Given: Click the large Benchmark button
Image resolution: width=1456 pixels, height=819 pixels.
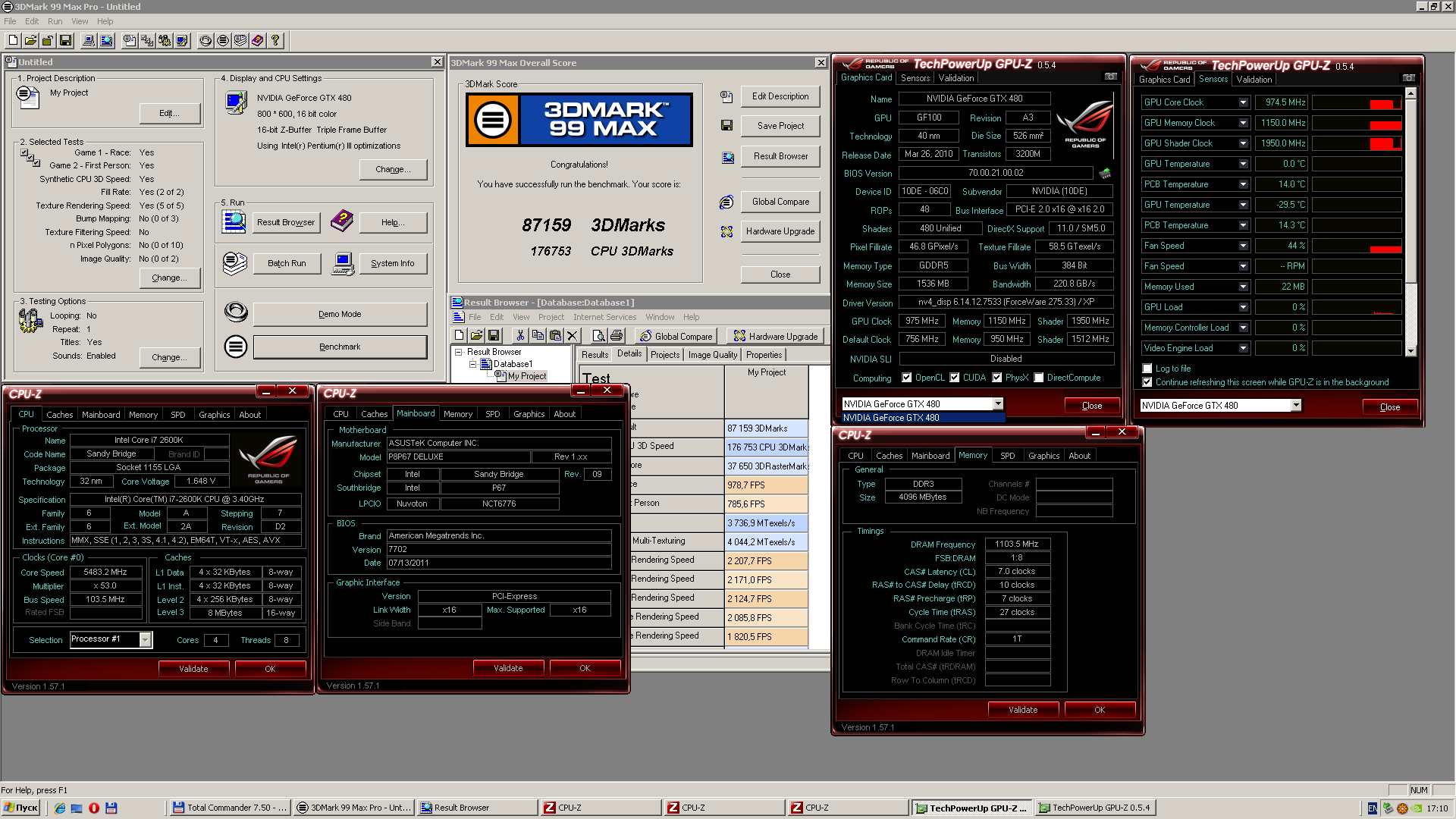Looking at the screenshot, I should pyautogui.click(x=340, y=347).
